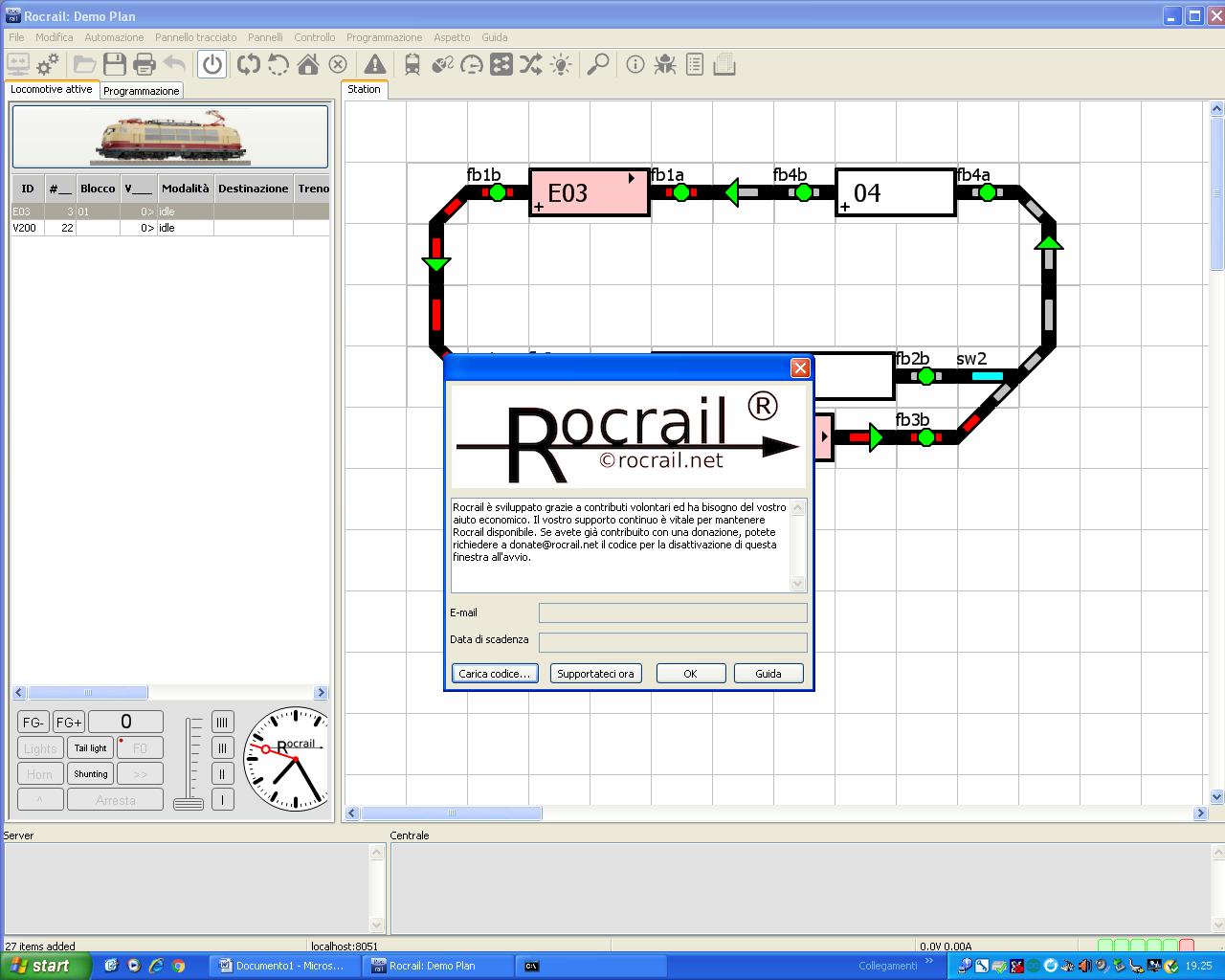1225x980 pixels.
Task: Click the two-arrow automatic mode icon
Action: (x=249, y=64)
